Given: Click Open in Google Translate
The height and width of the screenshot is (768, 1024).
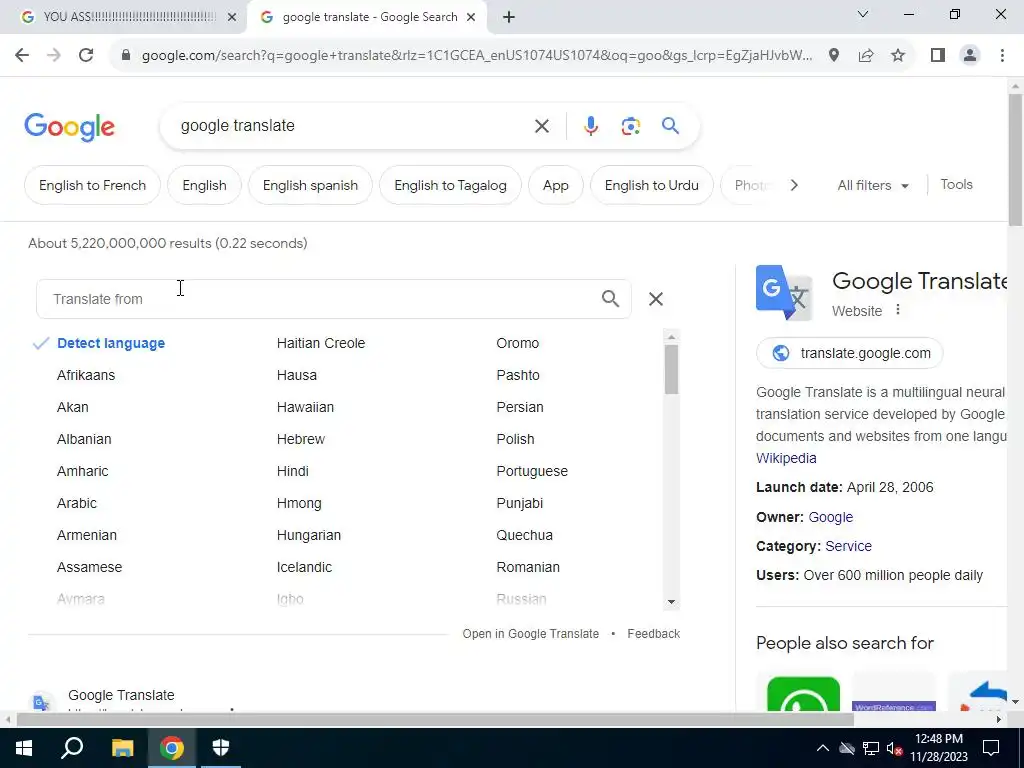Looking at the screenshot, I should [x=530, y=634].
